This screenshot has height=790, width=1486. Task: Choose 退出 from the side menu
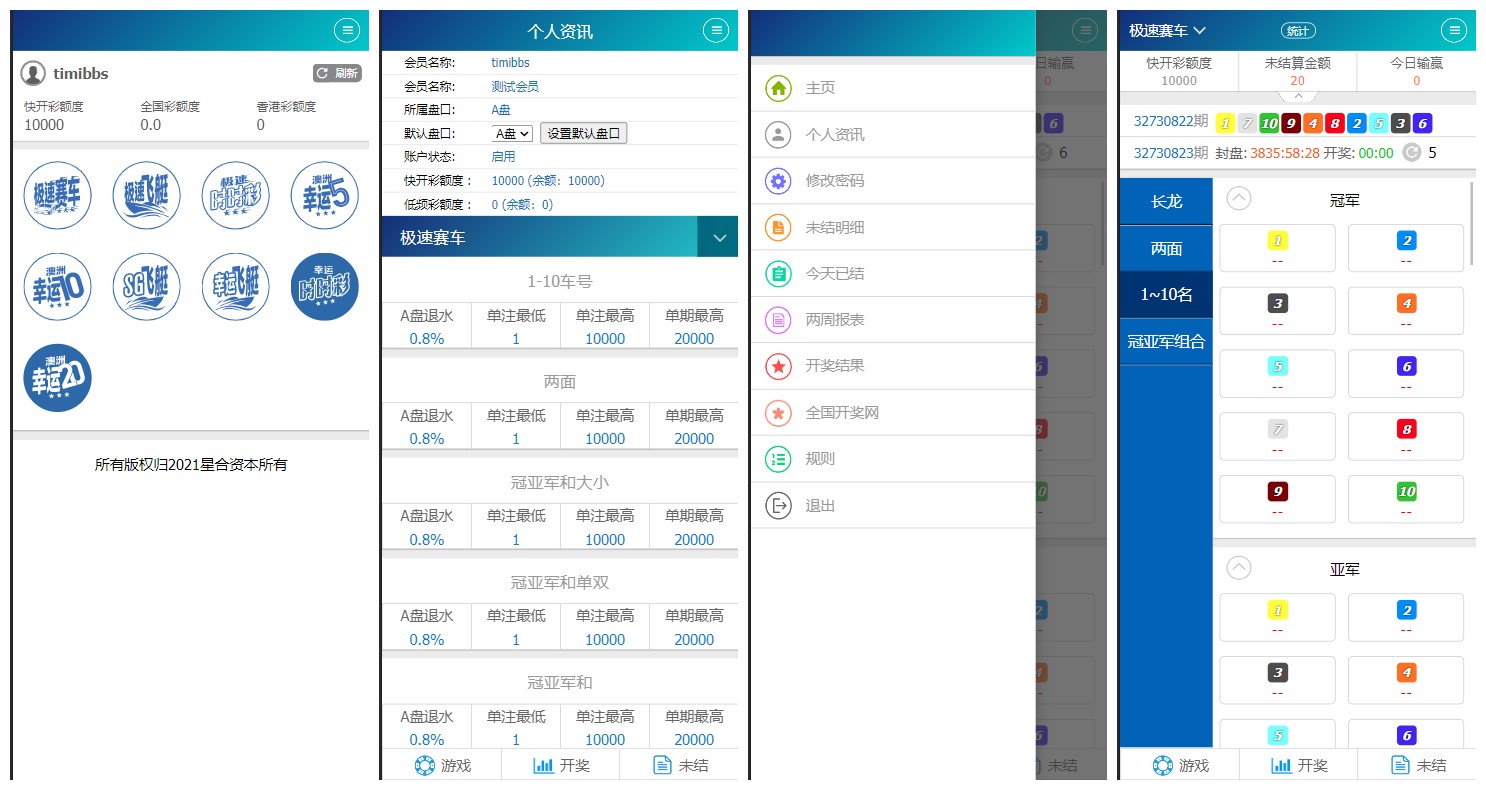coord(893,506)
